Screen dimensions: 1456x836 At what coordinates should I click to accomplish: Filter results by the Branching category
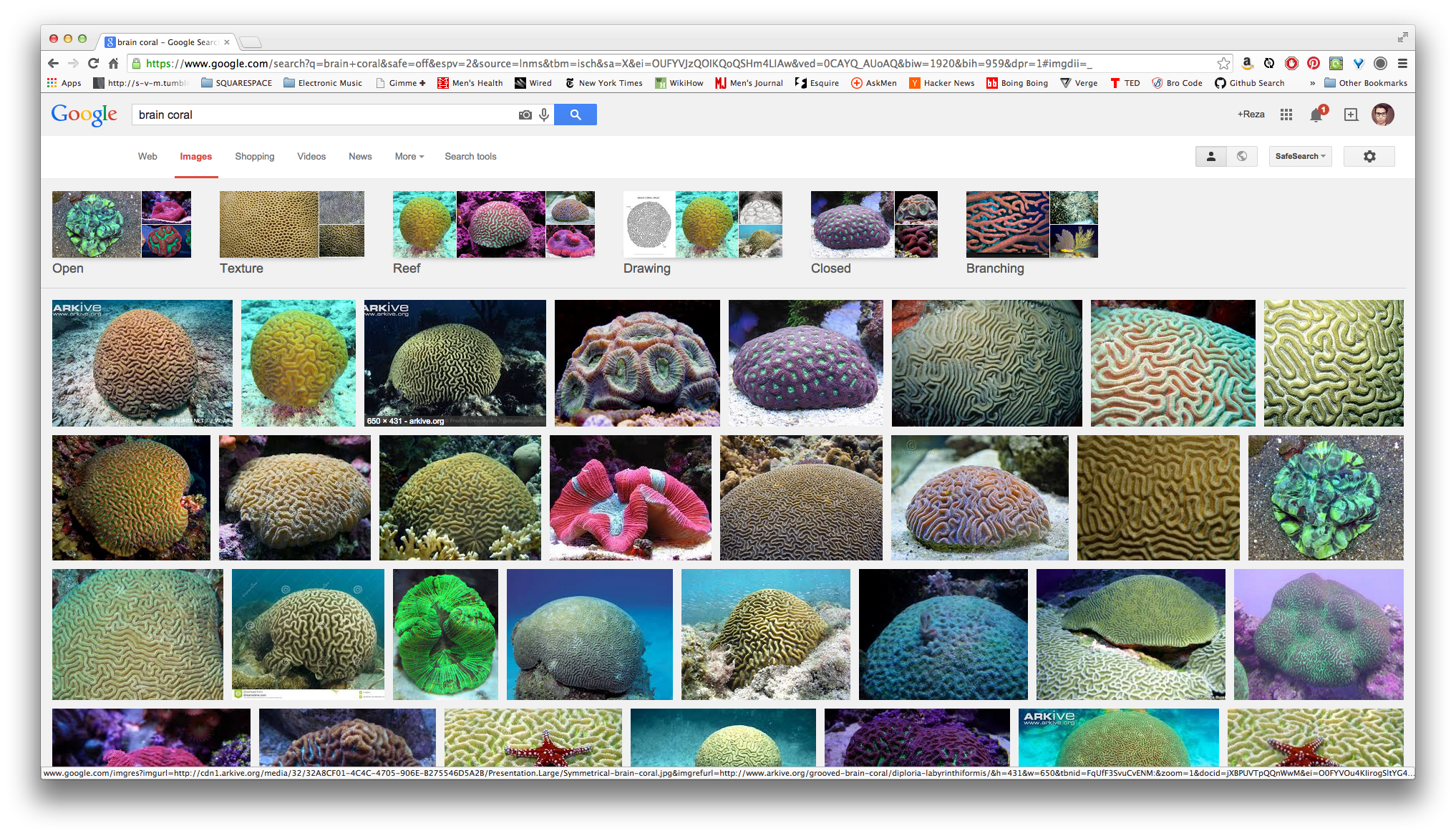point(1032,233)
